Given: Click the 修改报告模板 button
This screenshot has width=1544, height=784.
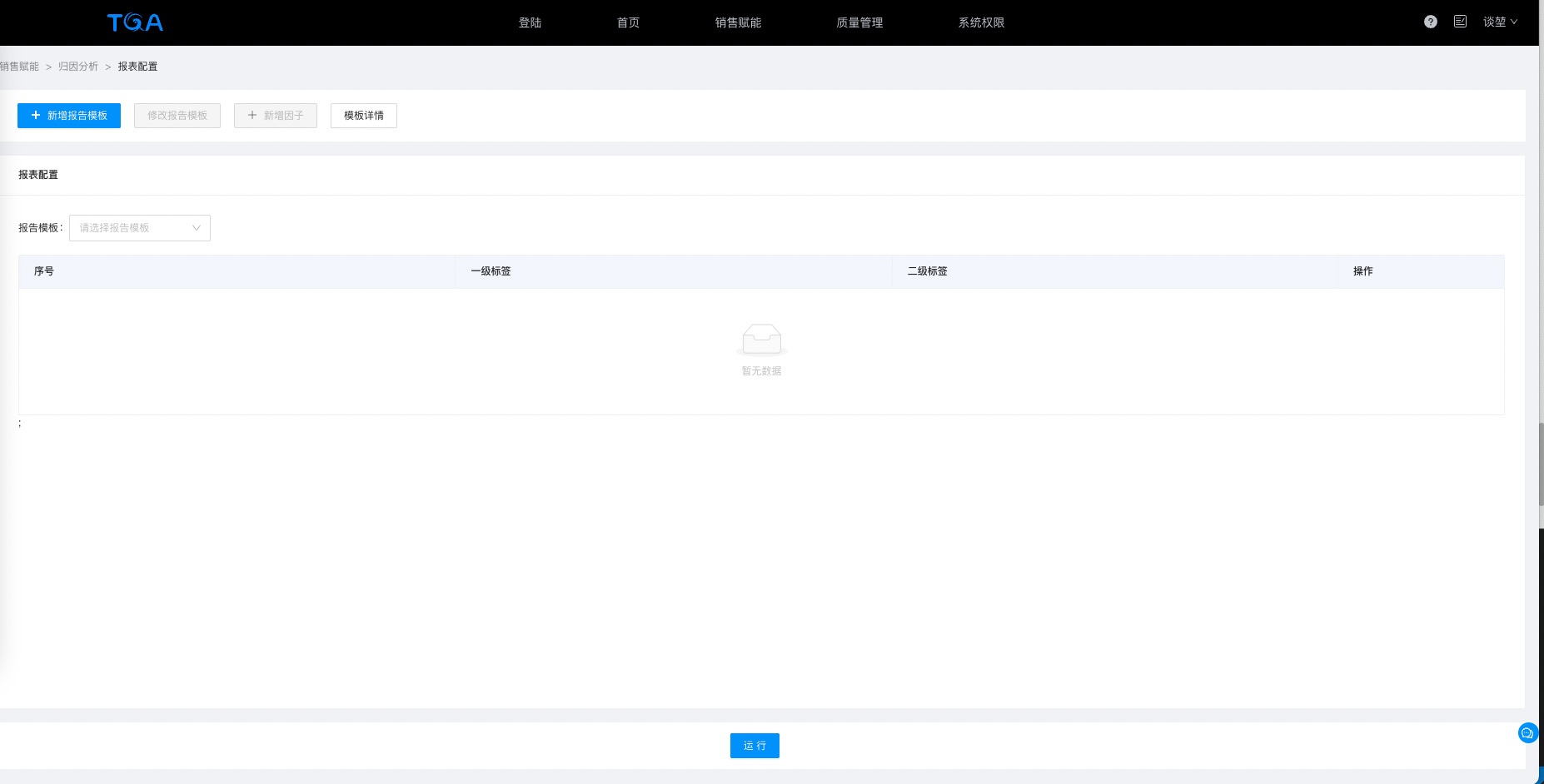Looking at the screenshot, I should 177,116.
